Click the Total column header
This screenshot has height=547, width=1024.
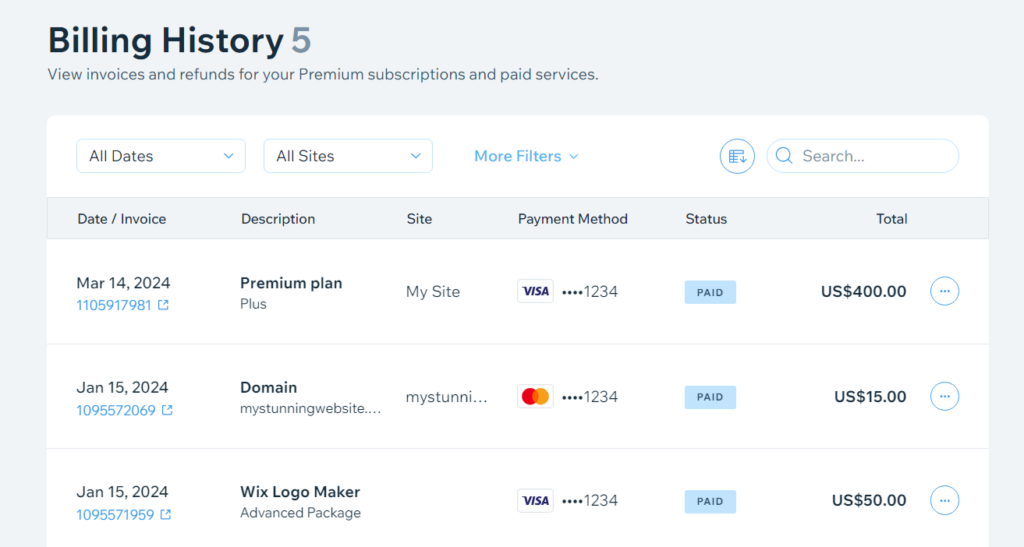click(891, 219)
